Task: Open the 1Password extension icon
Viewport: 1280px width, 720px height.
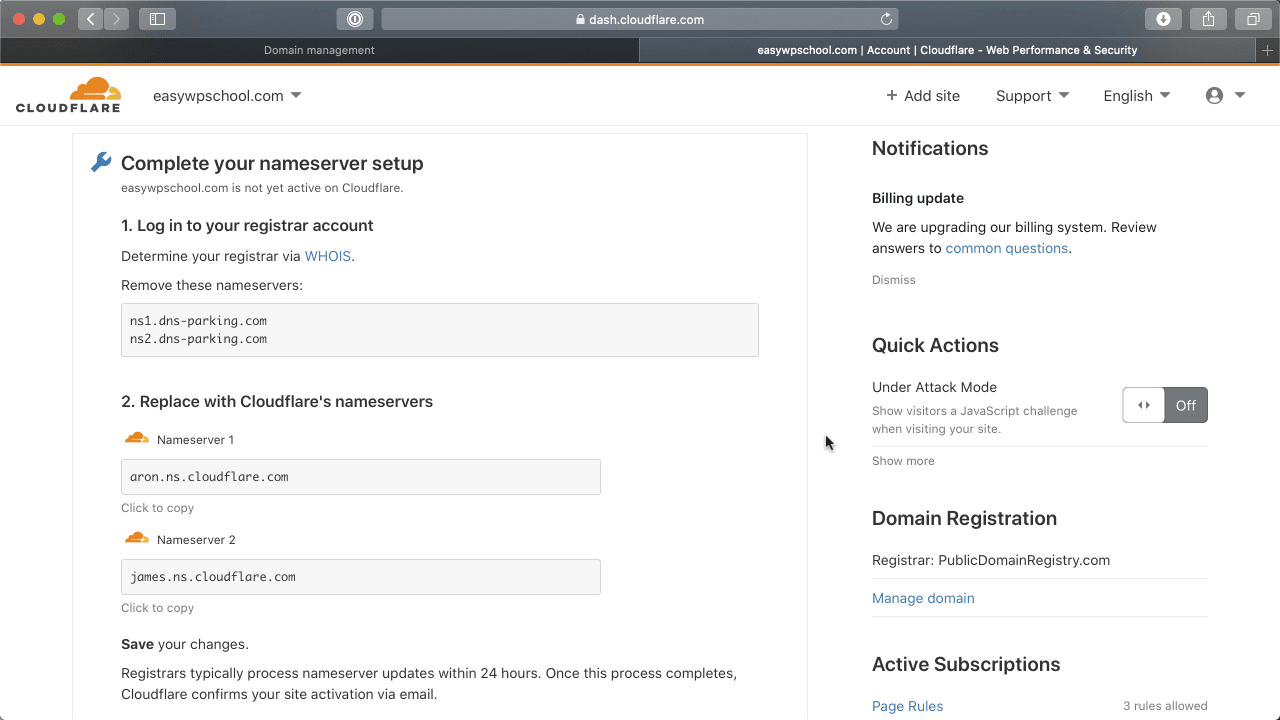Action: pos(355,19)
